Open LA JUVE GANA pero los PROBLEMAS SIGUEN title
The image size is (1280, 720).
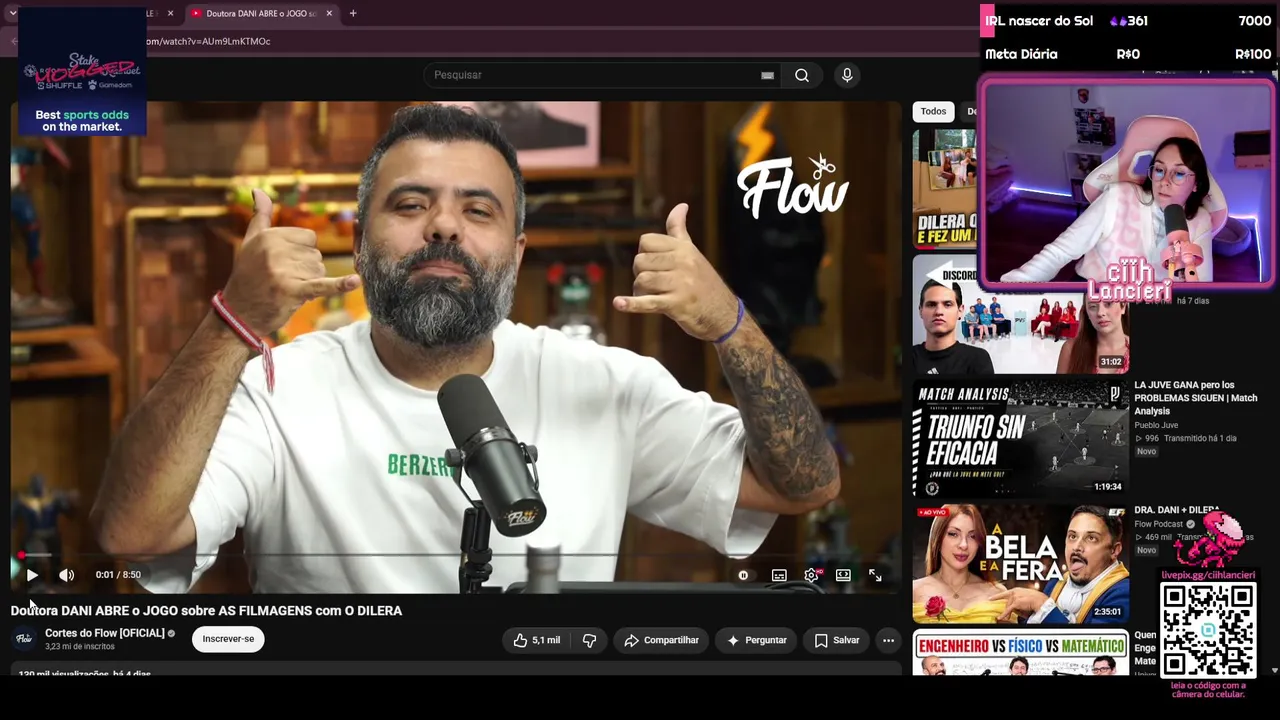[1195, 398]
